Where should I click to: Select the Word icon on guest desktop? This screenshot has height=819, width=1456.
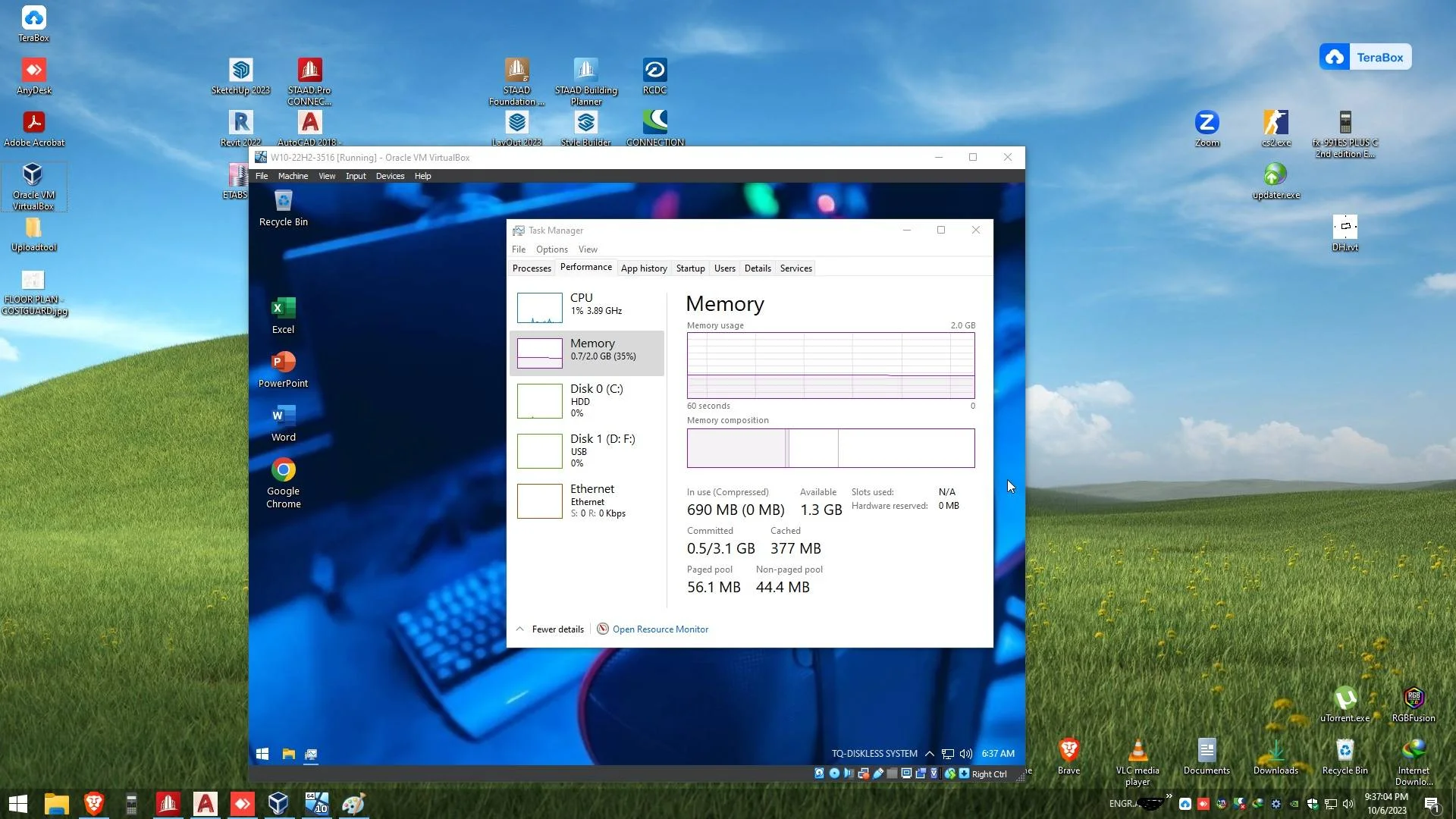(283, 423)
